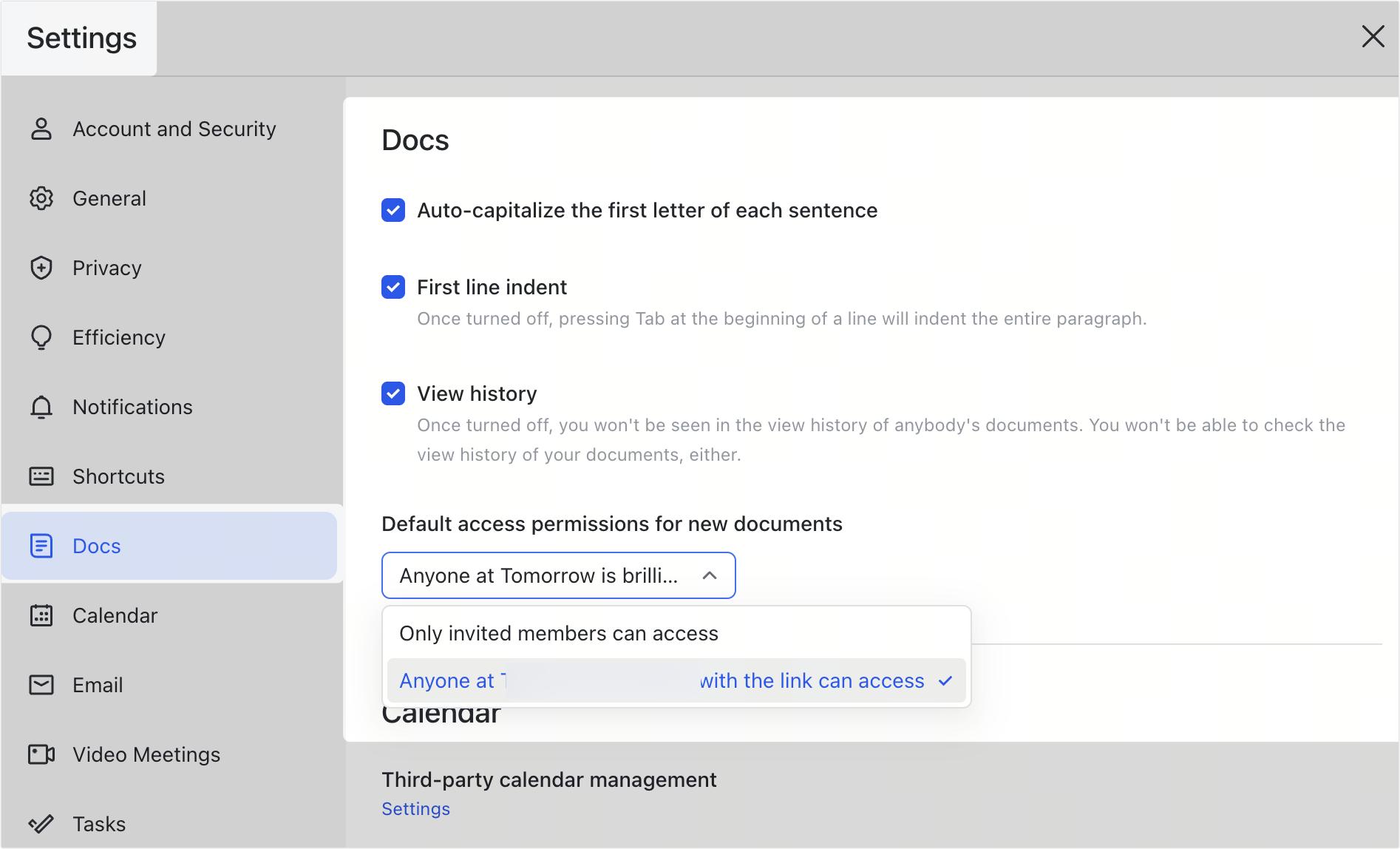Turn off View history
This screenshot has height=849, width=1400.
393,393
